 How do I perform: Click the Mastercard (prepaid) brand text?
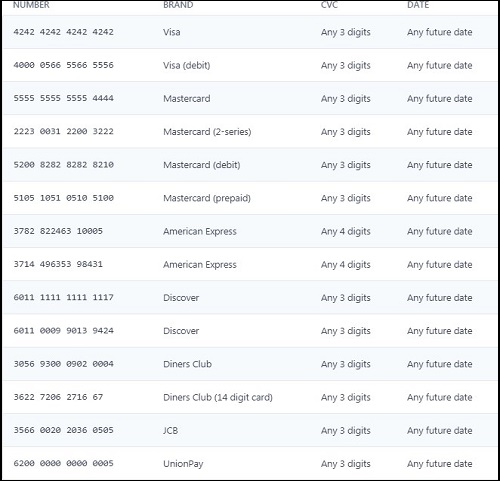[207, 198]
